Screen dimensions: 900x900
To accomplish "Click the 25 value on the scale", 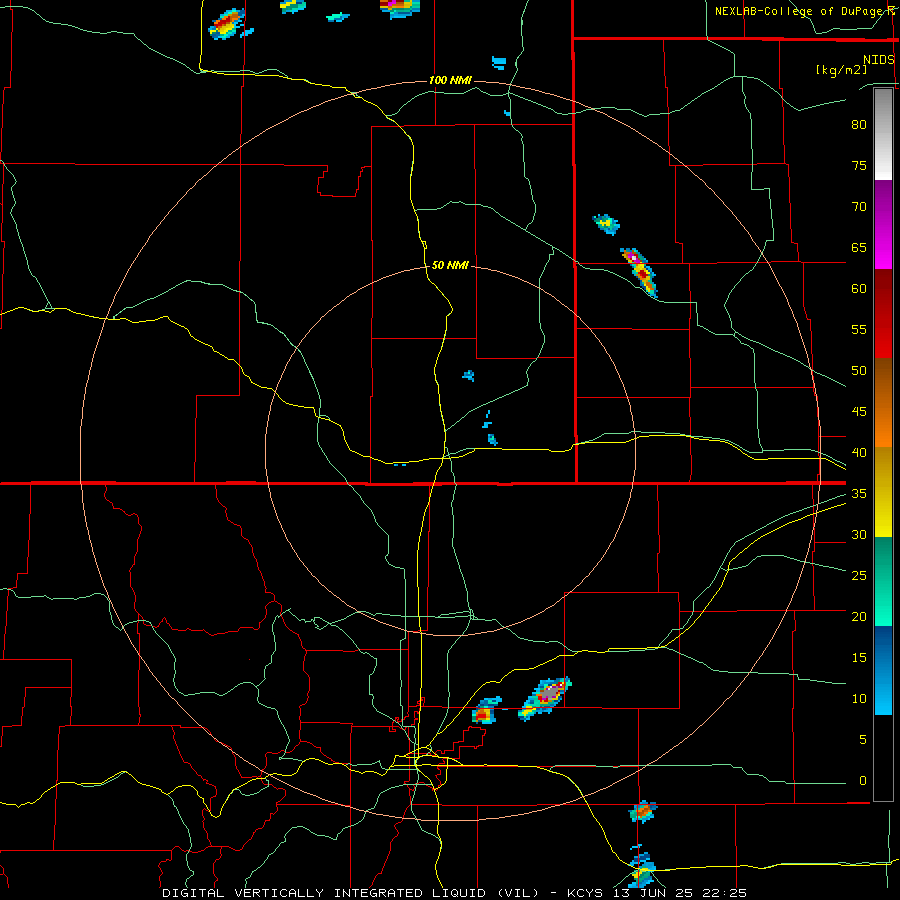I will [859, 576].
